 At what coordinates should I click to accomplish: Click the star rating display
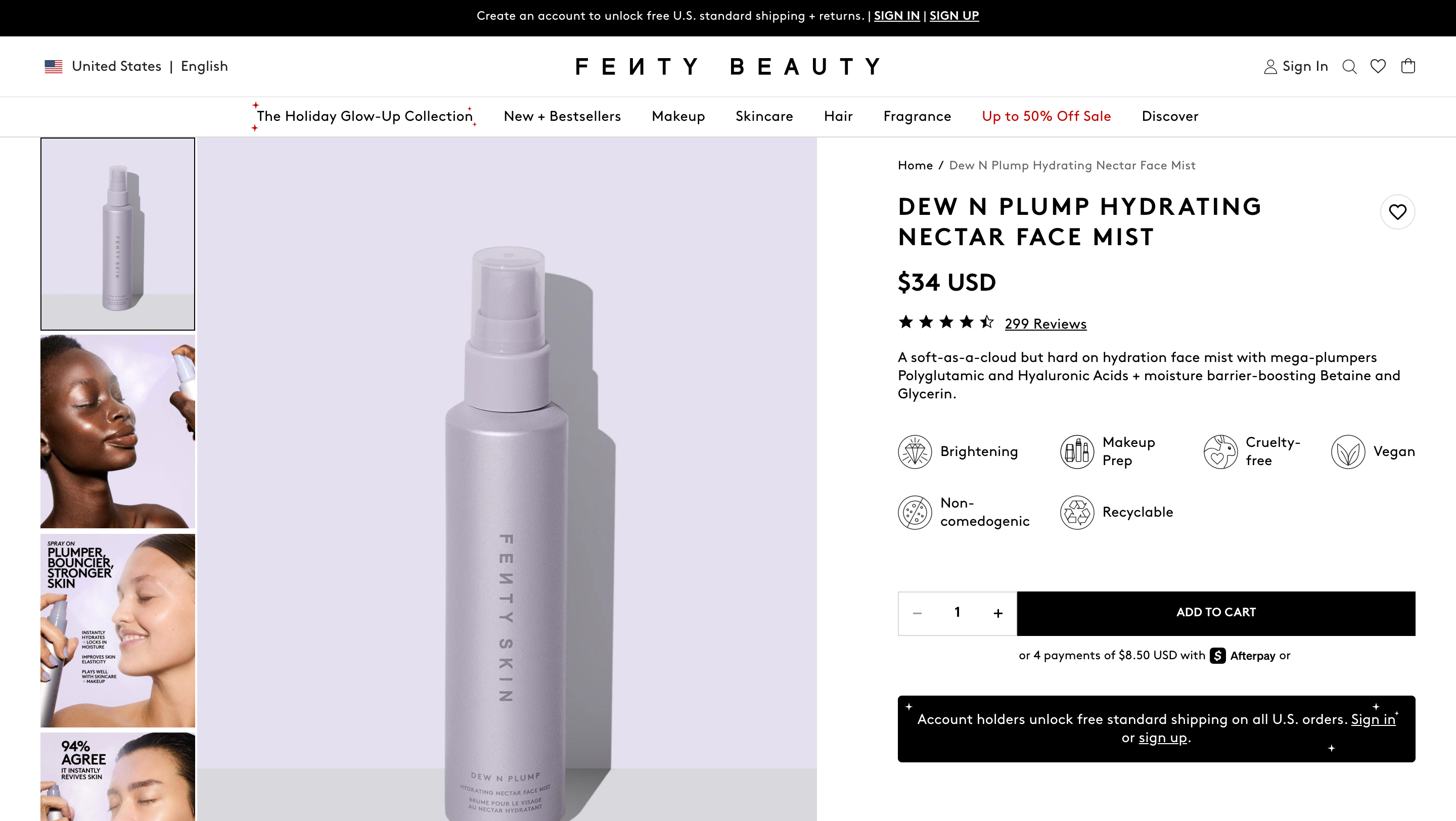click(x=944, y=322)
